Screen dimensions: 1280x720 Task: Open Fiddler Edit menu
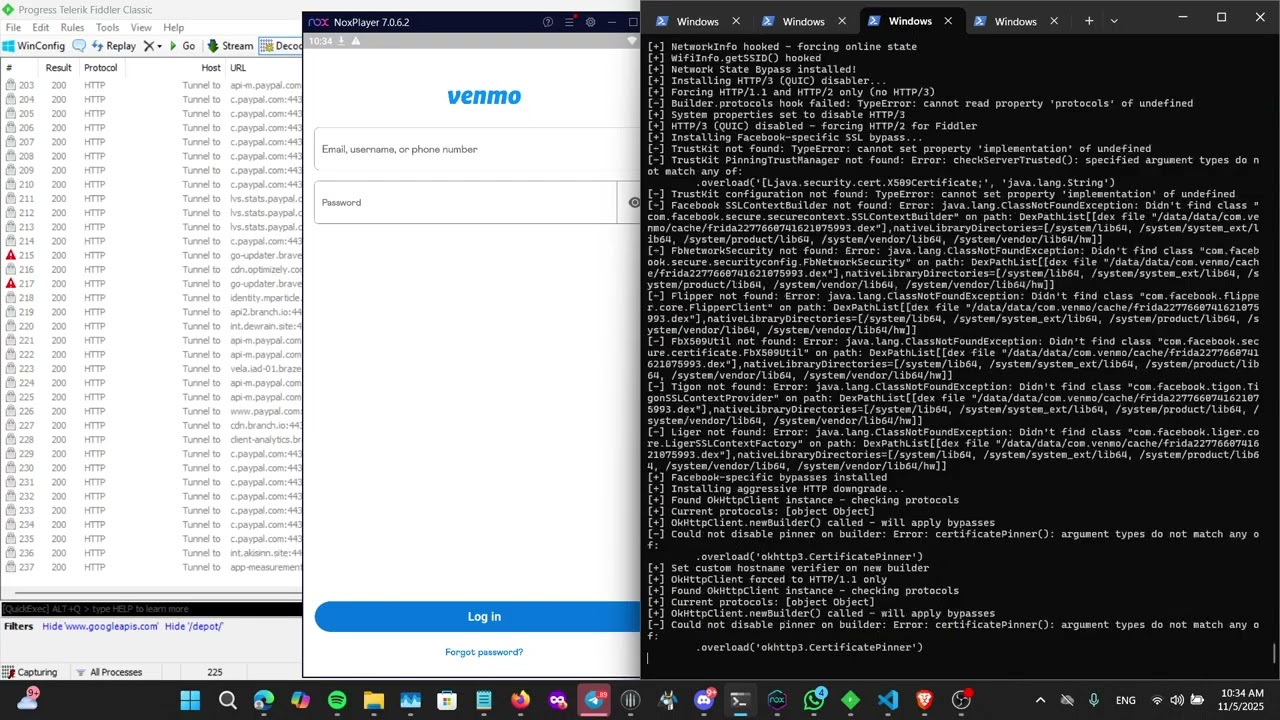click(40, 28)
